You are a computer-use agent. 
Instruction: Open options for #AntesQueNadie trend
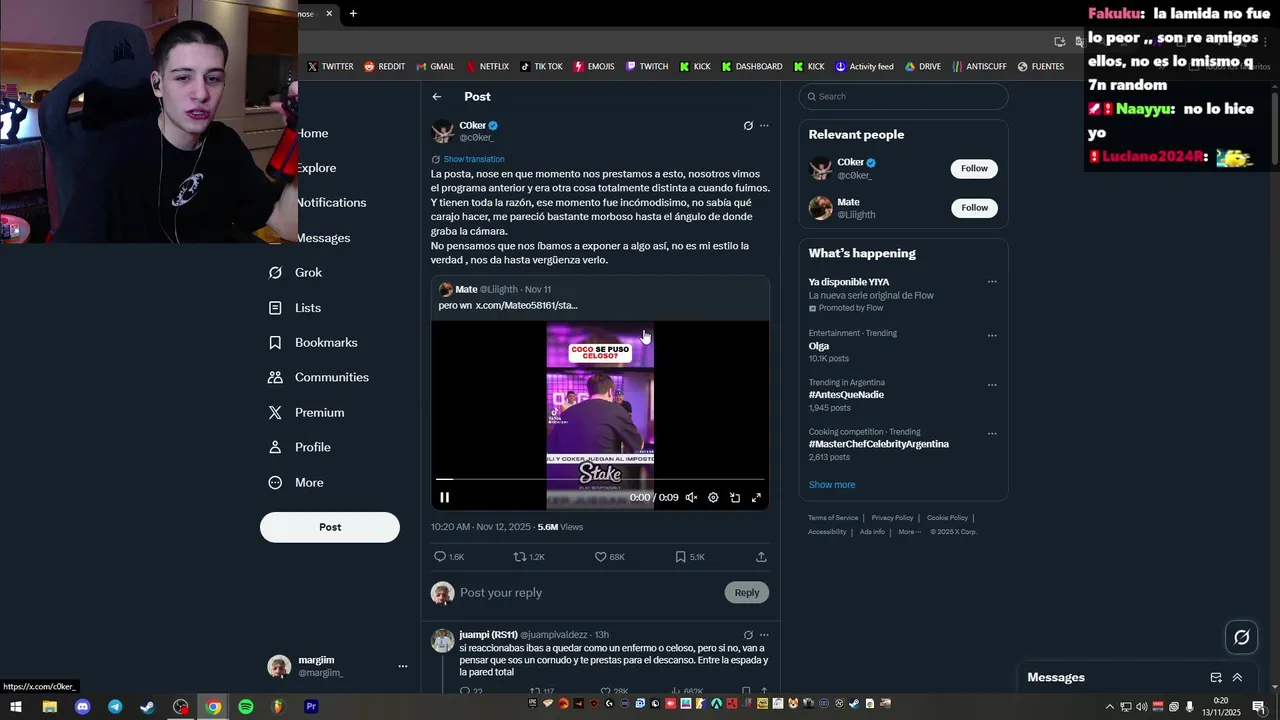pos(992,385)
